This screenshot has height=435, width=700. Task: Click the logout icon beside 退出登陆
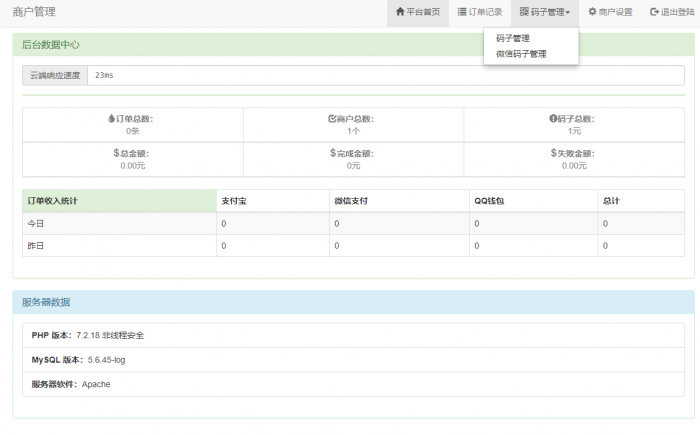click(x=654, y=12)
